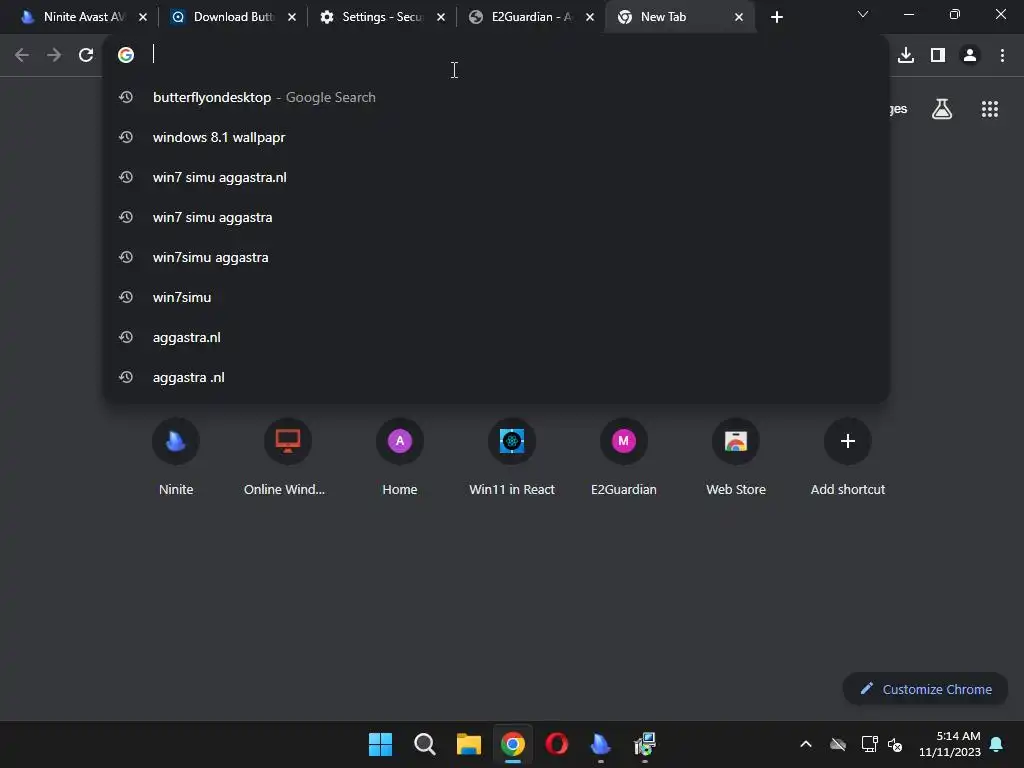The image size is (1024, 768).
Task: Open the Home shortcut
Action: coord(400,456)
